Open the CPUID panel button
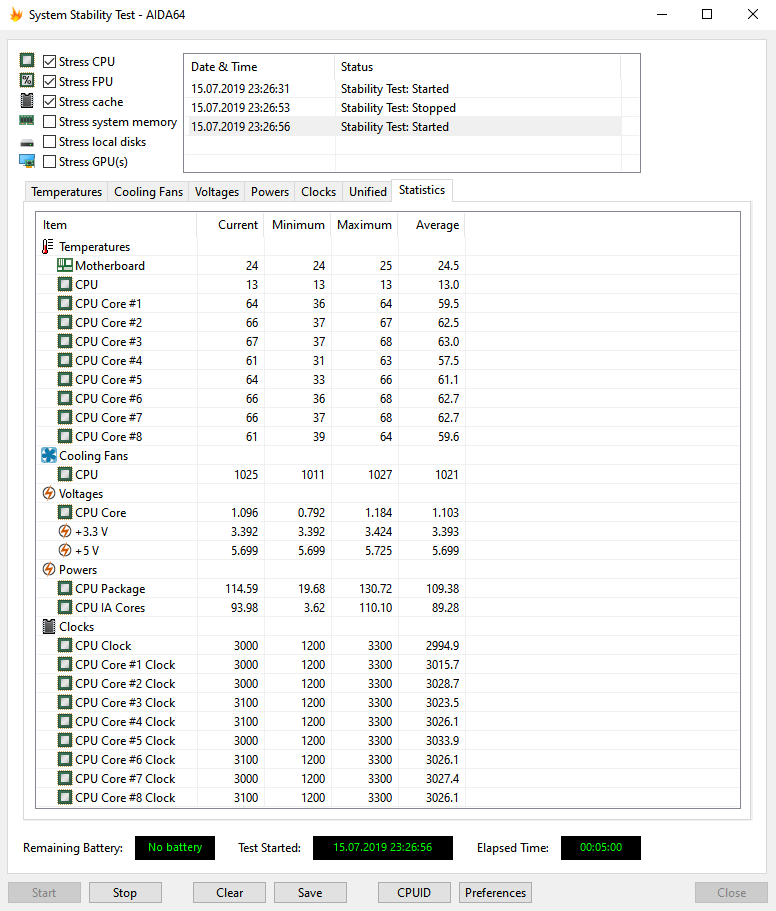 pyautogui.click(x=414, y=892)
